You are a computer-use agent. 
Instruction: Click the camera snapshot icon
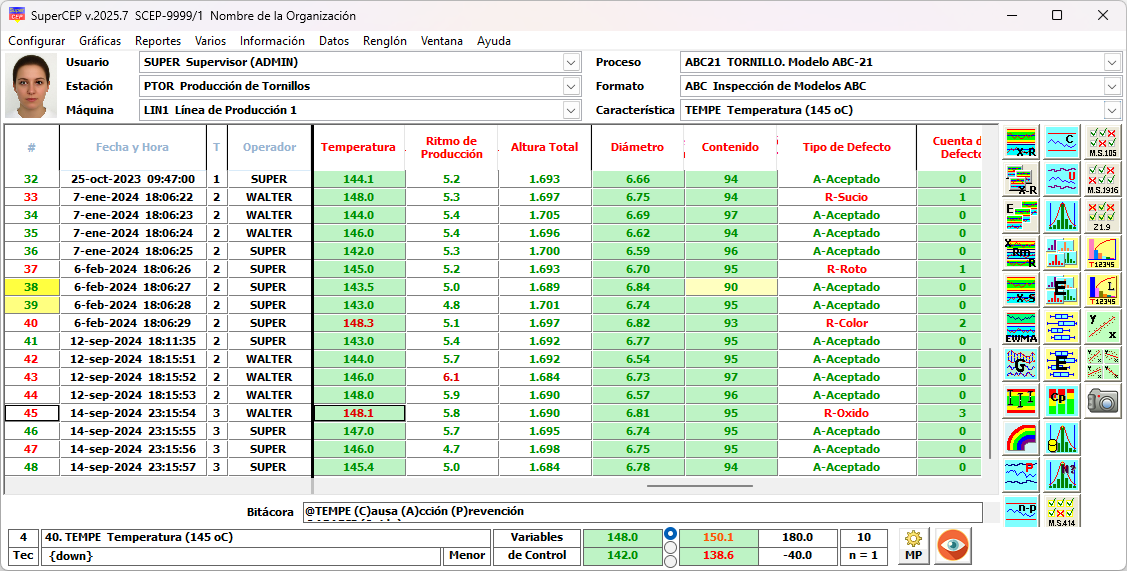(x=1102, y=400)
